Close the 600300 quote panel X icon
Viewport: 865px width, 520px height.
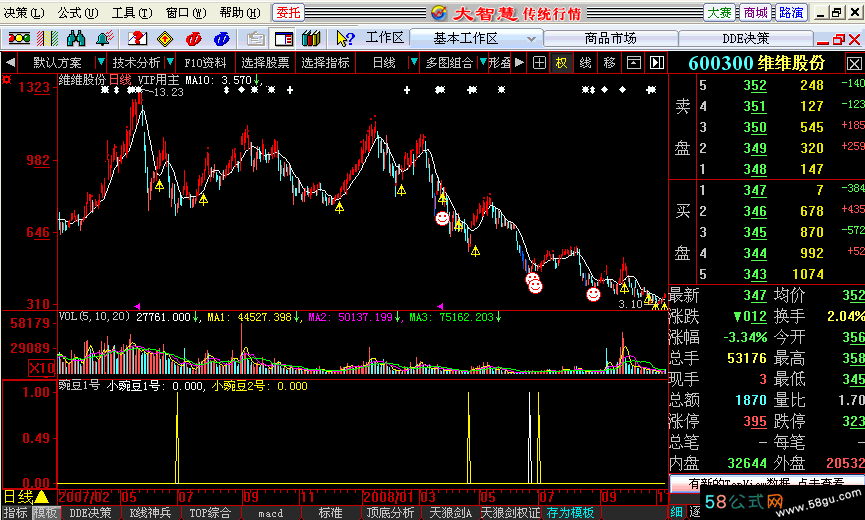854,64
